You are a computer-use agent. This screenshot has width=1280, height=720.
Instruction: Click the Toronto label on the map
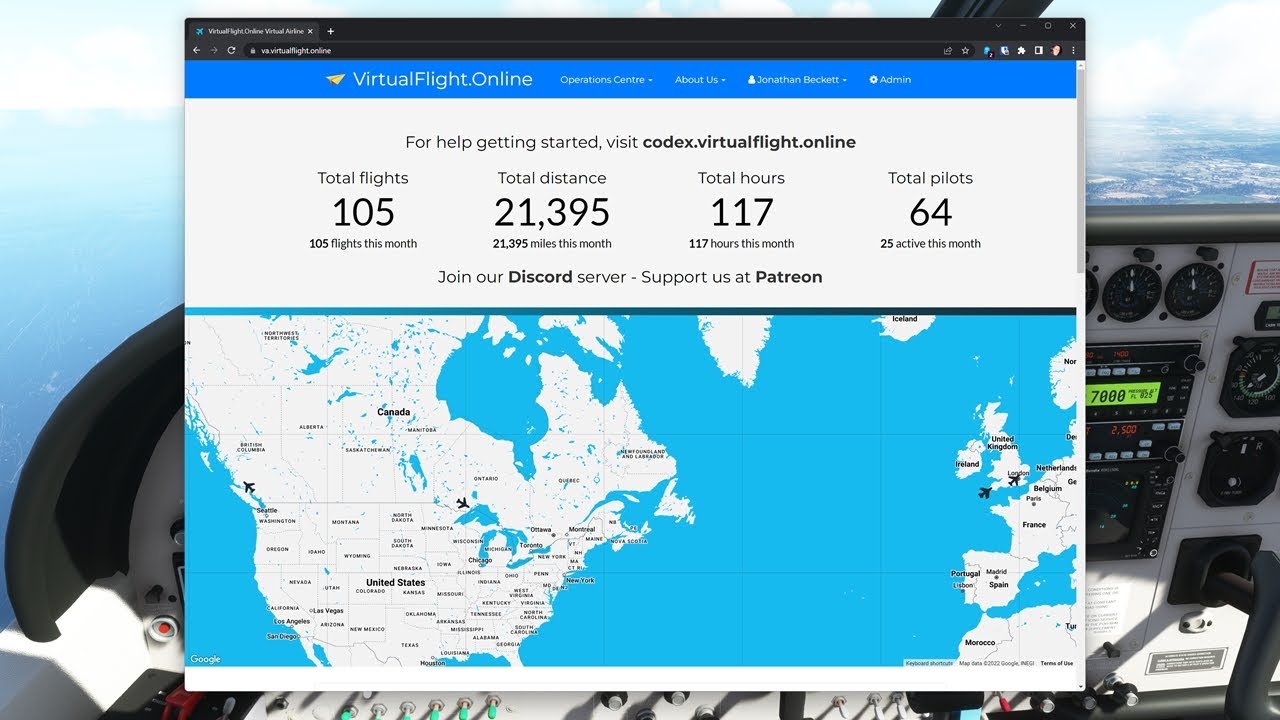(530, 545)
